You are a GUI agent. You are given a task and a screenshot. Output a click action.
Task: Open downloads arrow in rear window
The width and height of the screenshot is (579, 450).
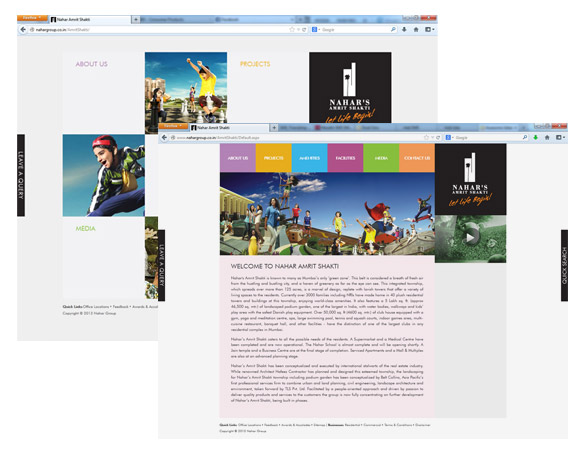(x=404, y=30)
